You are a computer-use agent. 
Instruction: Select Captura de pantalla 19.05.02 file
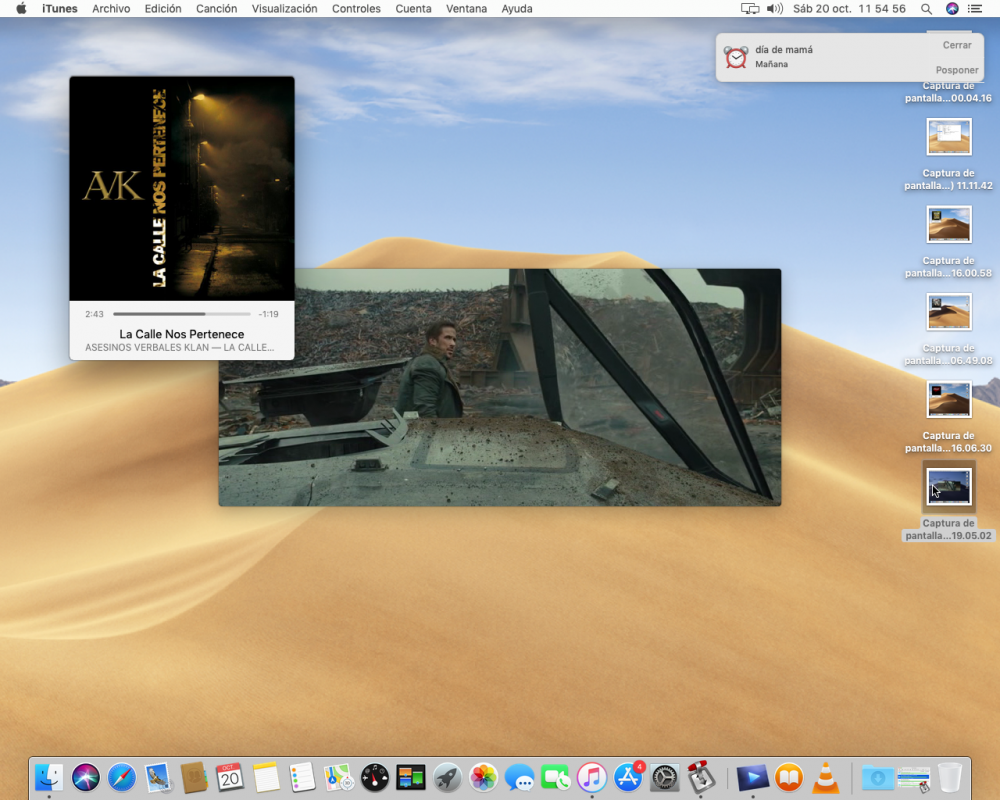(x=948, y=501)
